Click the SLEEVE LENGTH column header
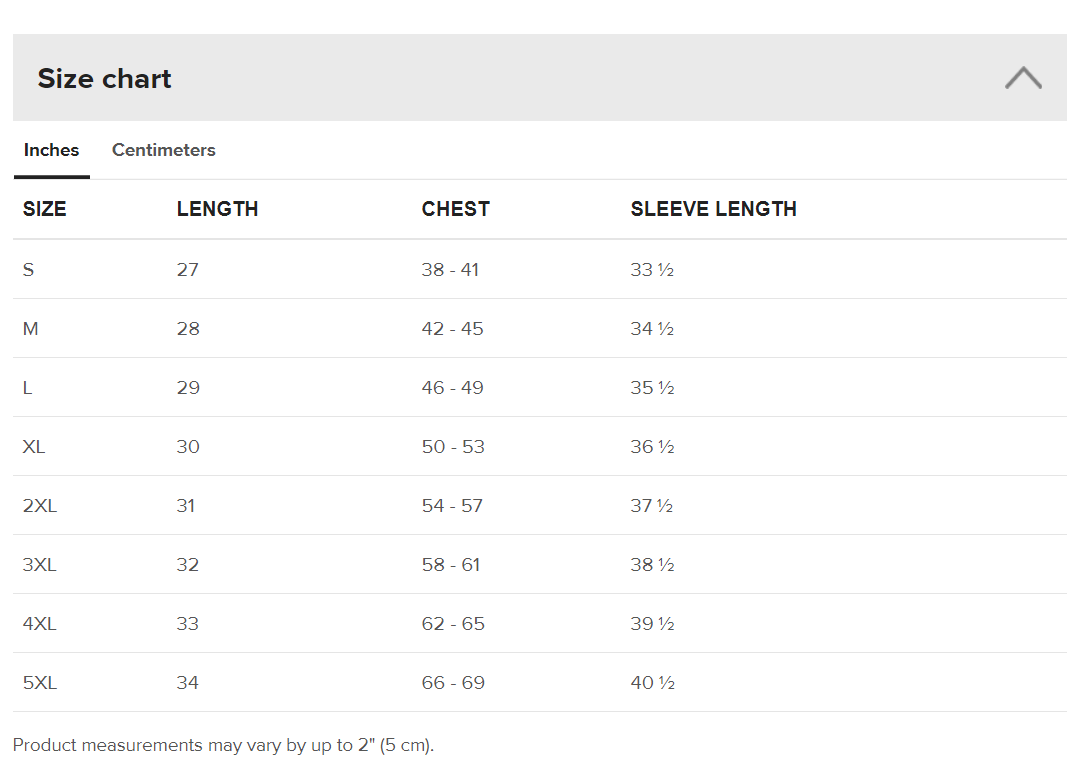This screenshot has width=1085, height=767. coord(713,209)
